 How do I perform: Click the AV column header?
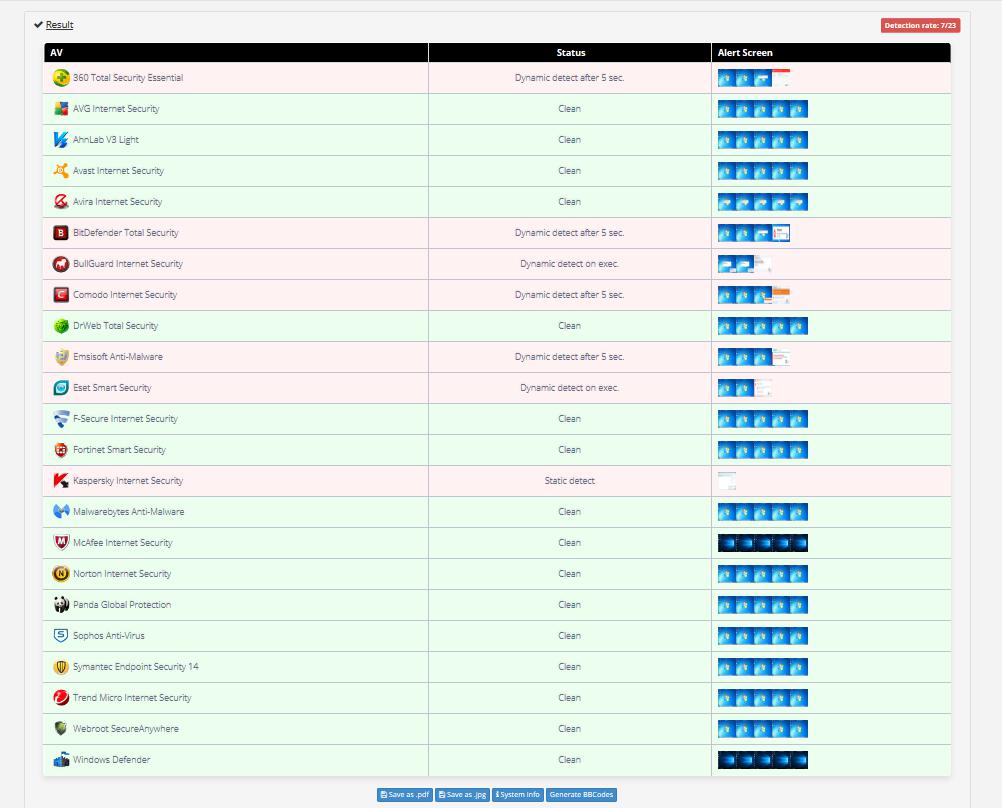(x=236, y=52)
